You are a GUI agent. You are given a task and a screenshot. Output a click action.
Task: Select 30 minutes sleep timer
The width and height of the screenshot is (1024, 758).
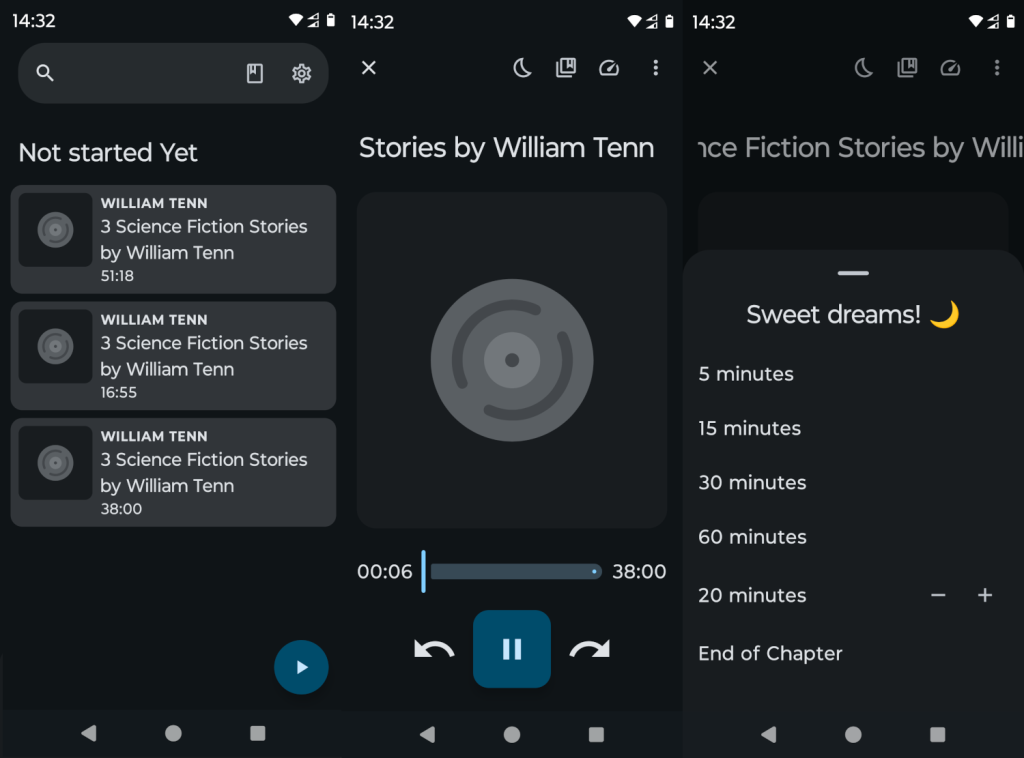[752, 482]
